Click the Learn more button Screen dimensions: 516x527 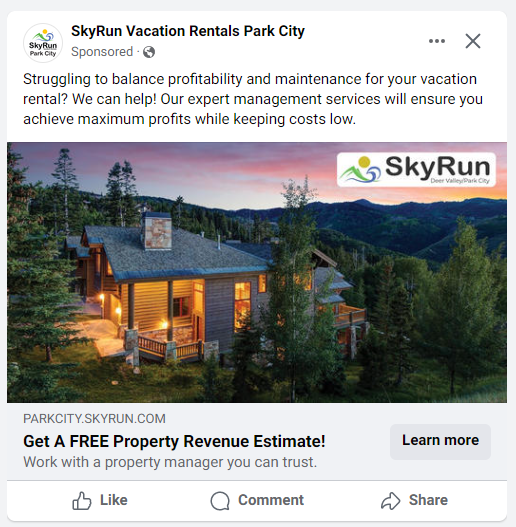coord(440,441)
